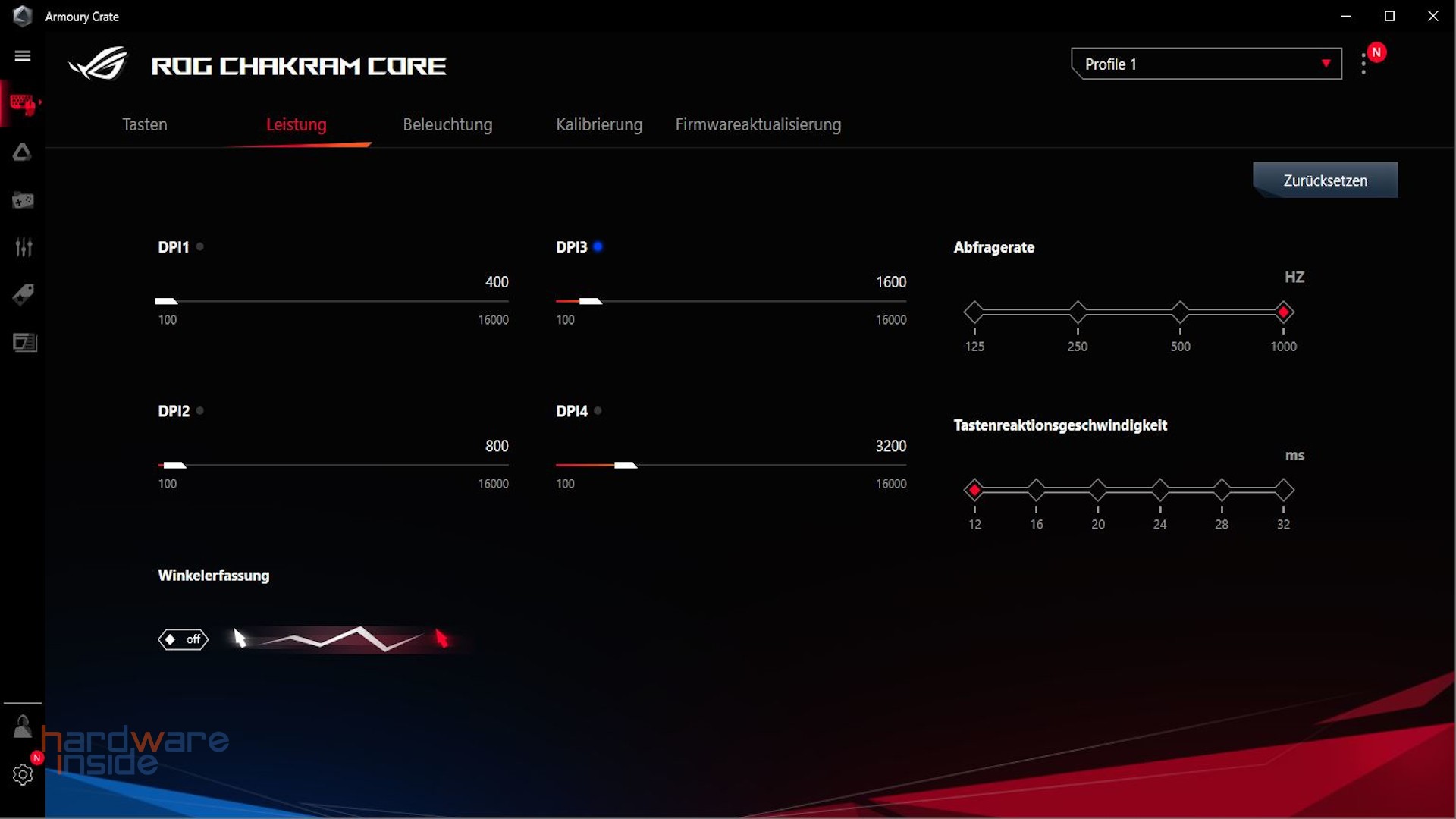Select the triangle/alert sidebar icon

coord(22,152)
